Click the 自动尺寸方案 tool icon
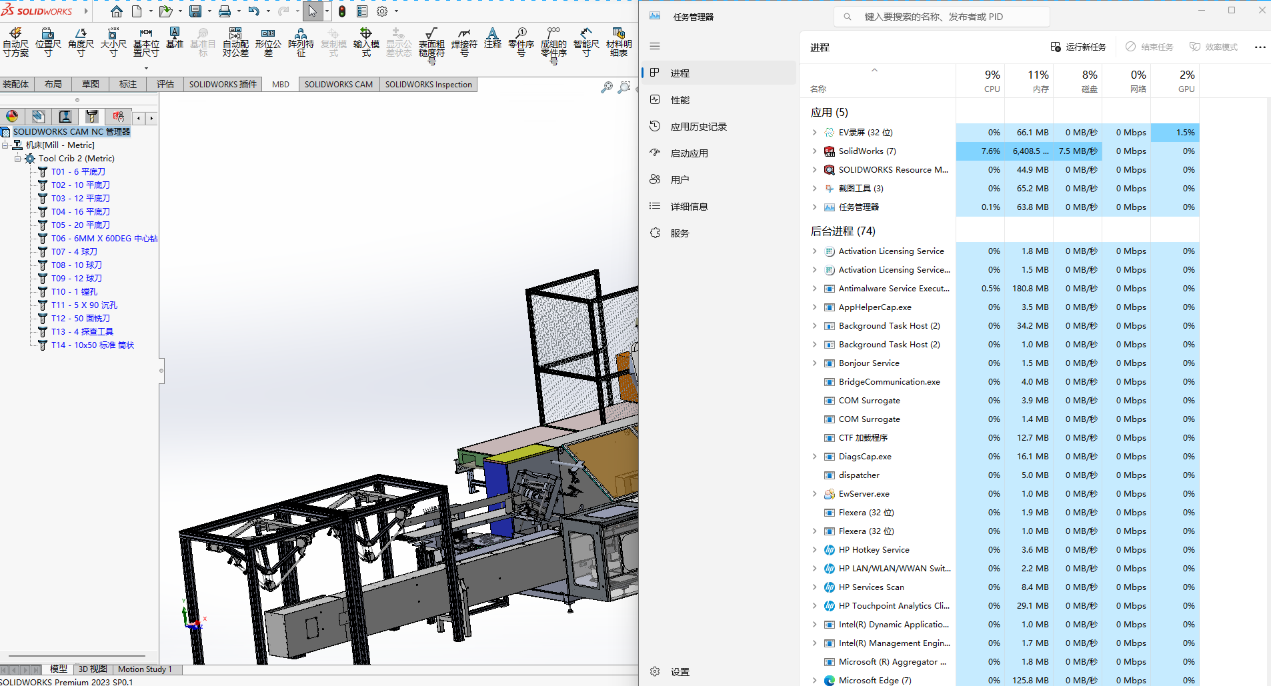1271x686 pixels. tap(15, 34)
